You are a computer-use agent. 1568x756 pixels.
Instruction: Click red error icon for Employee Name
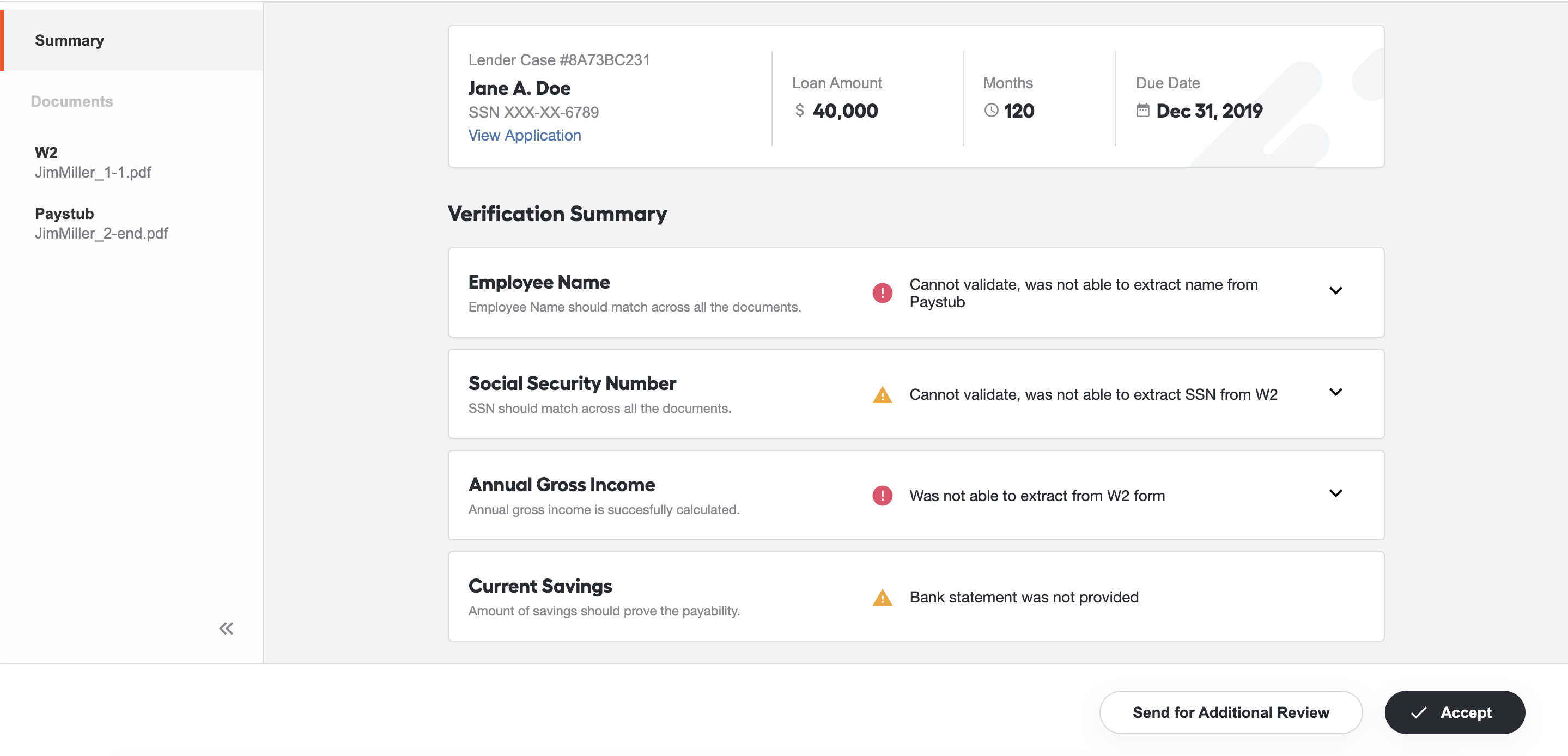click(882, 293)
